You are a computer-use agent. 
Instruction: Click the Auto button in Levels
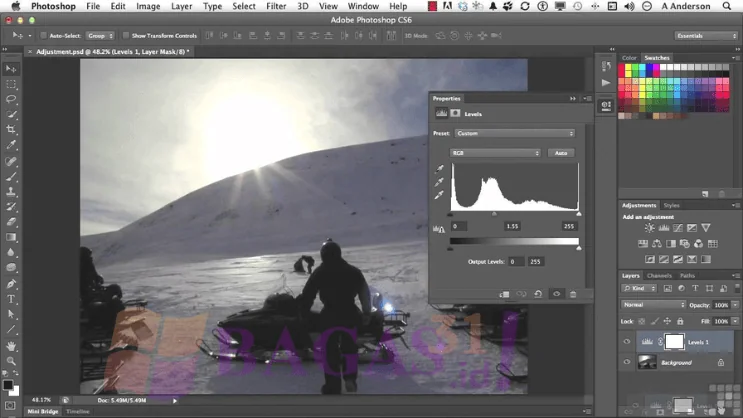tap(561, 153)
